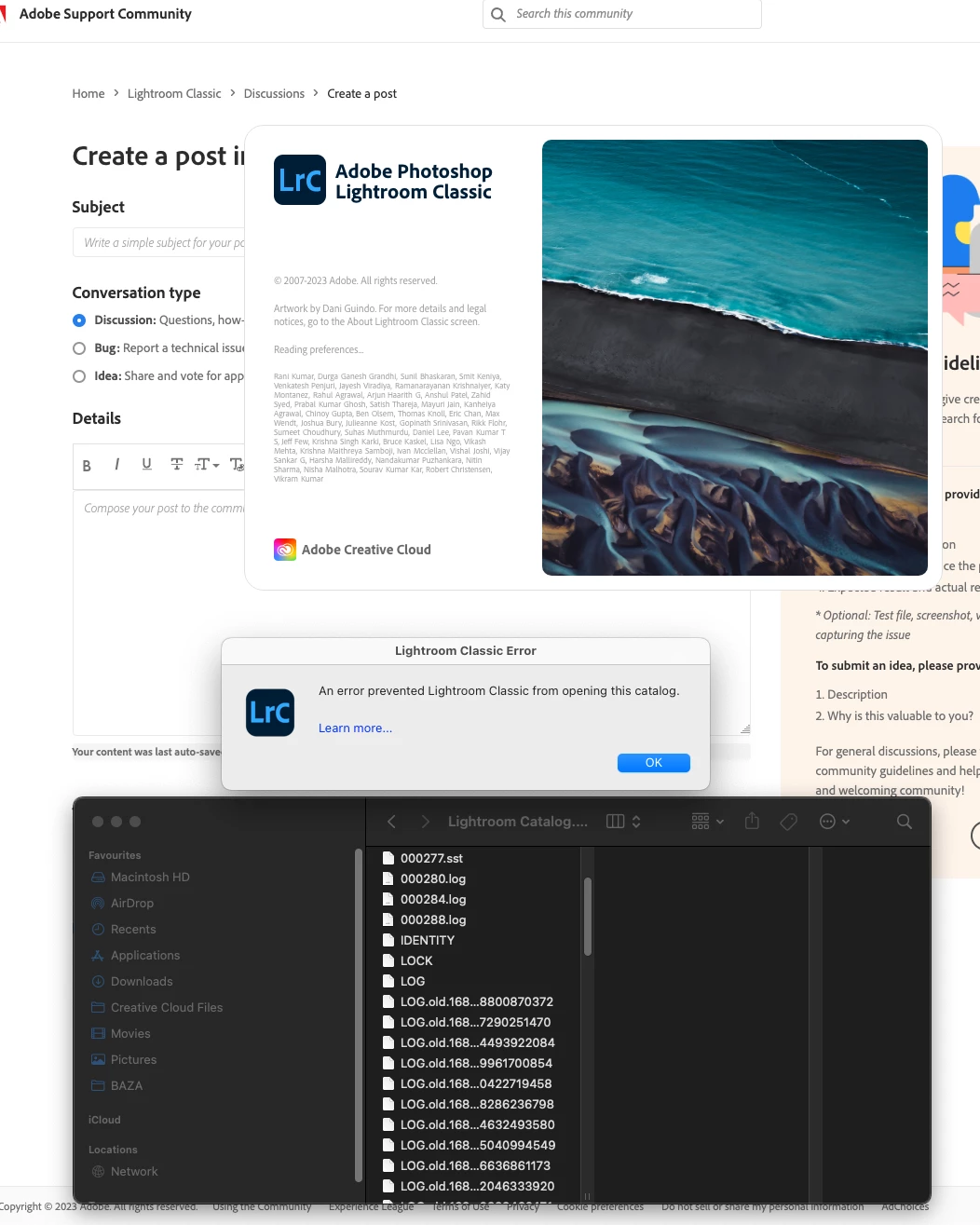Select the LOCK file in Finder

pyautogui.click(x=407, y=960)
